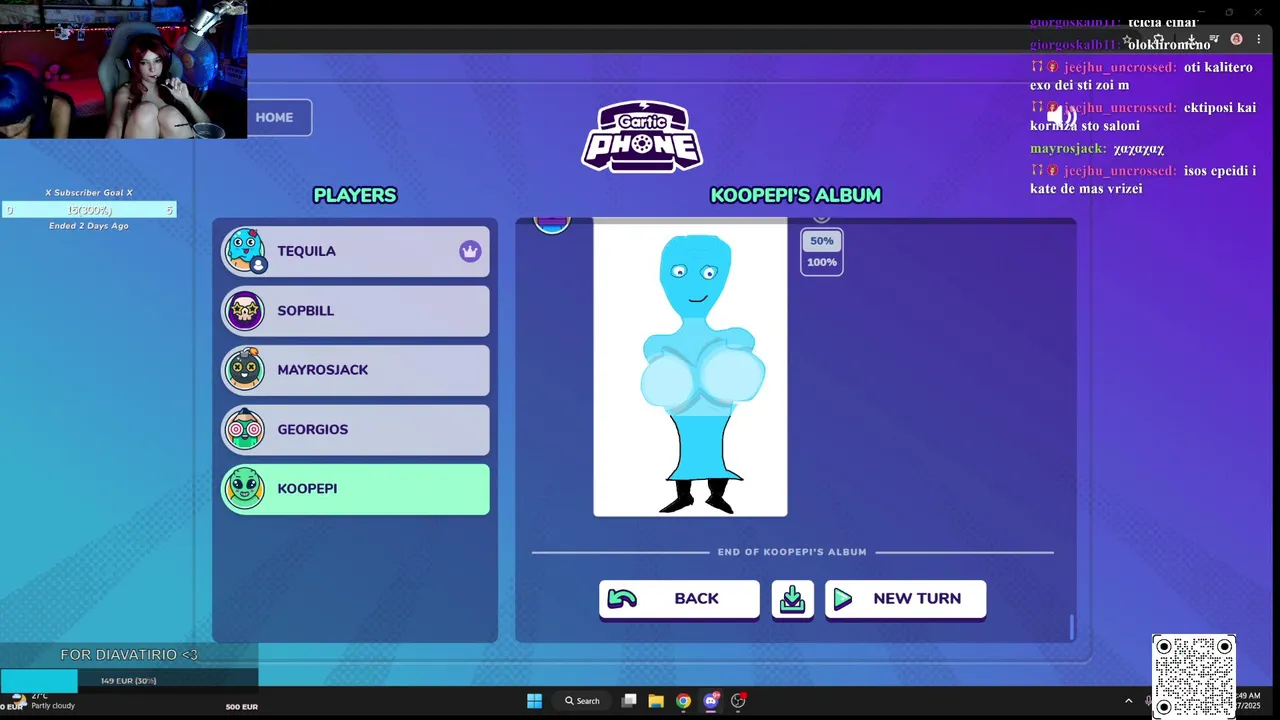Select player TEQUILA in the list
The height and width of the screenshot is (720, 1280).
tap(355, 251)
